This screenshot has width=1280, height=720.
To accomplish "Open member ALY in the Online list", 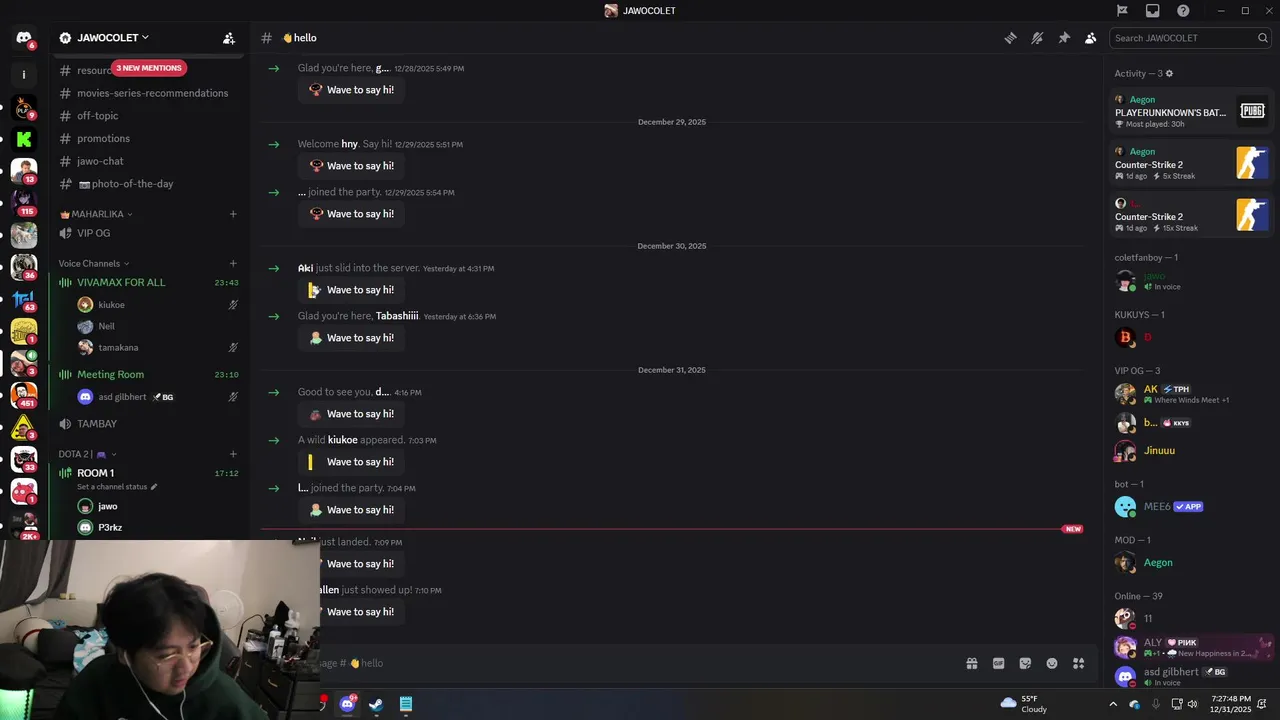I will pos(1192,647).
